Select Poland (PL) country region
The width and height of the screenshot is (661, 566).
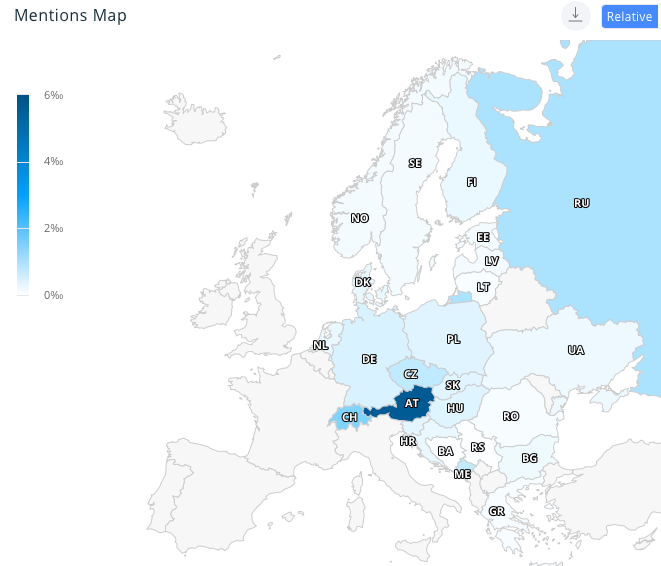point(453,339)
